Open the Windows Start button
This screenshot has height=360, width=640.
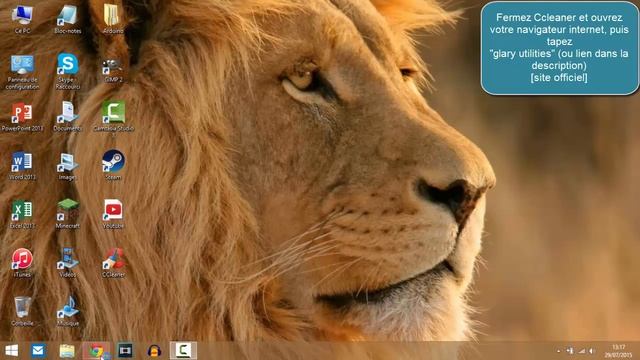pos(11,351)
